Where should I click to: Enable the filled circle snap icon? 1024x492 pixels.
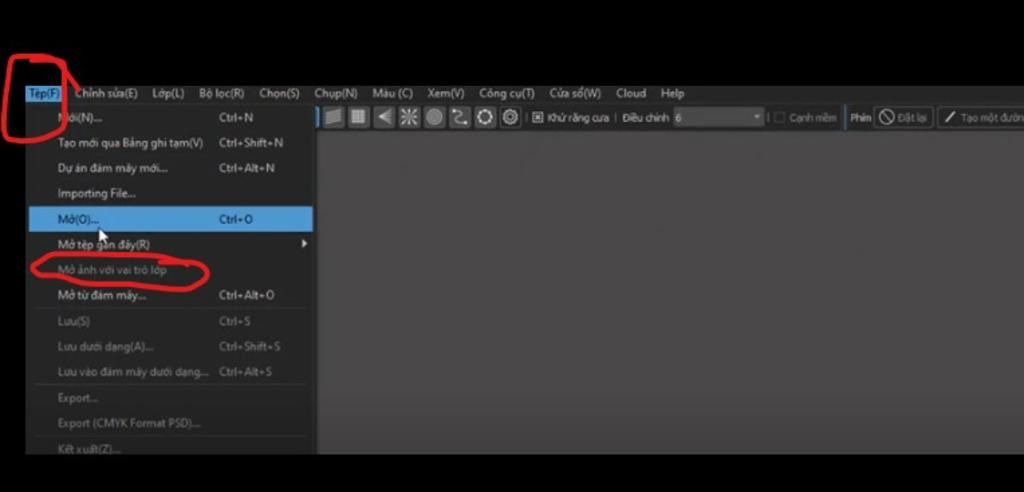(x=434, y=118)
